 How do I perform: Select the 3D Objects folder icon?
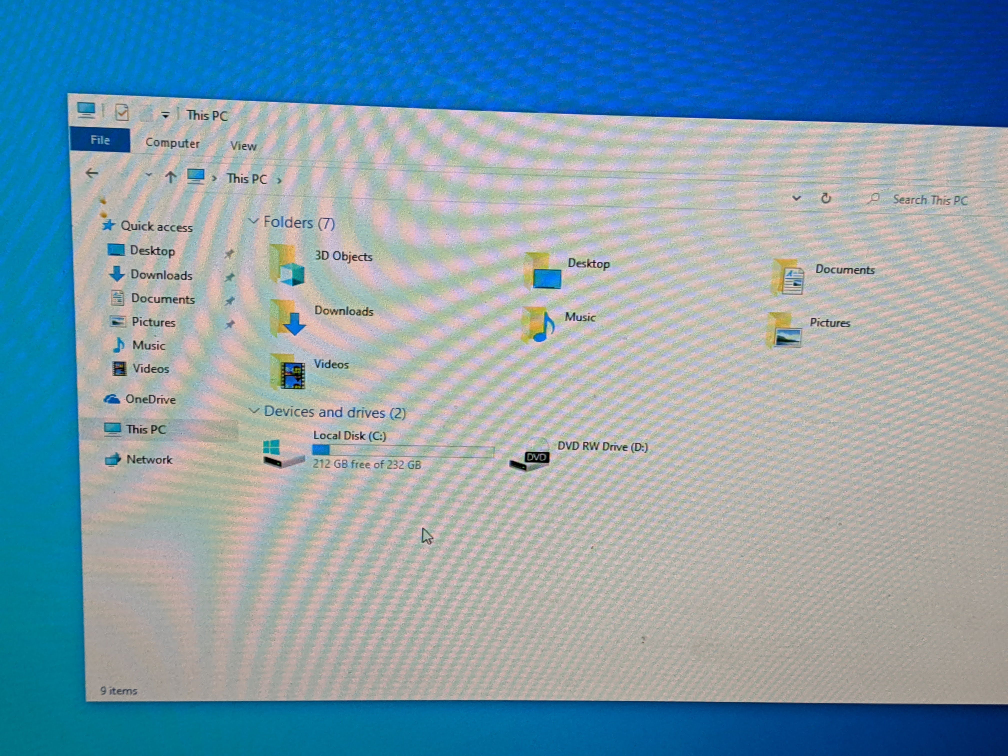287,264
